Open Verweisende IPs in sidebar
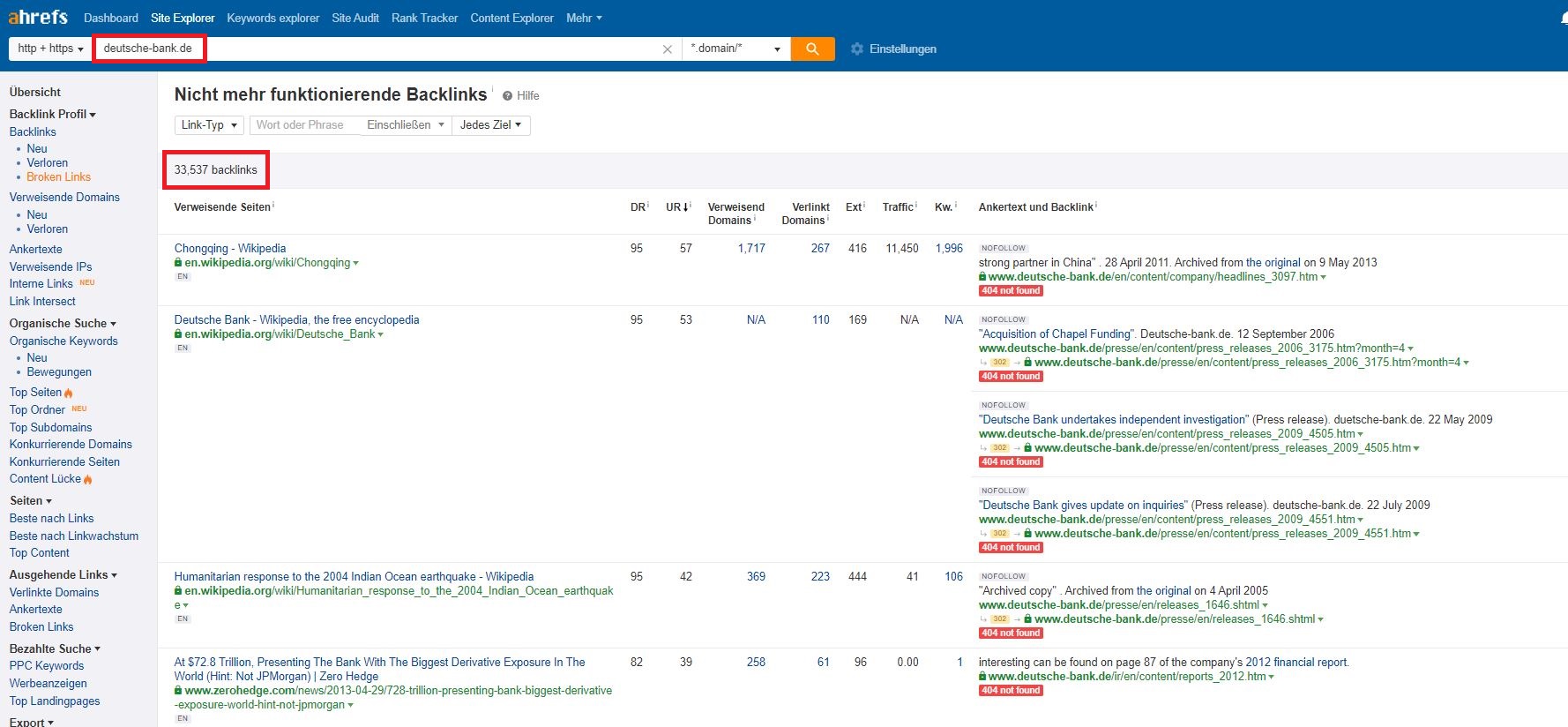This screenshot has width=1568, height=727. pos(50,266)
